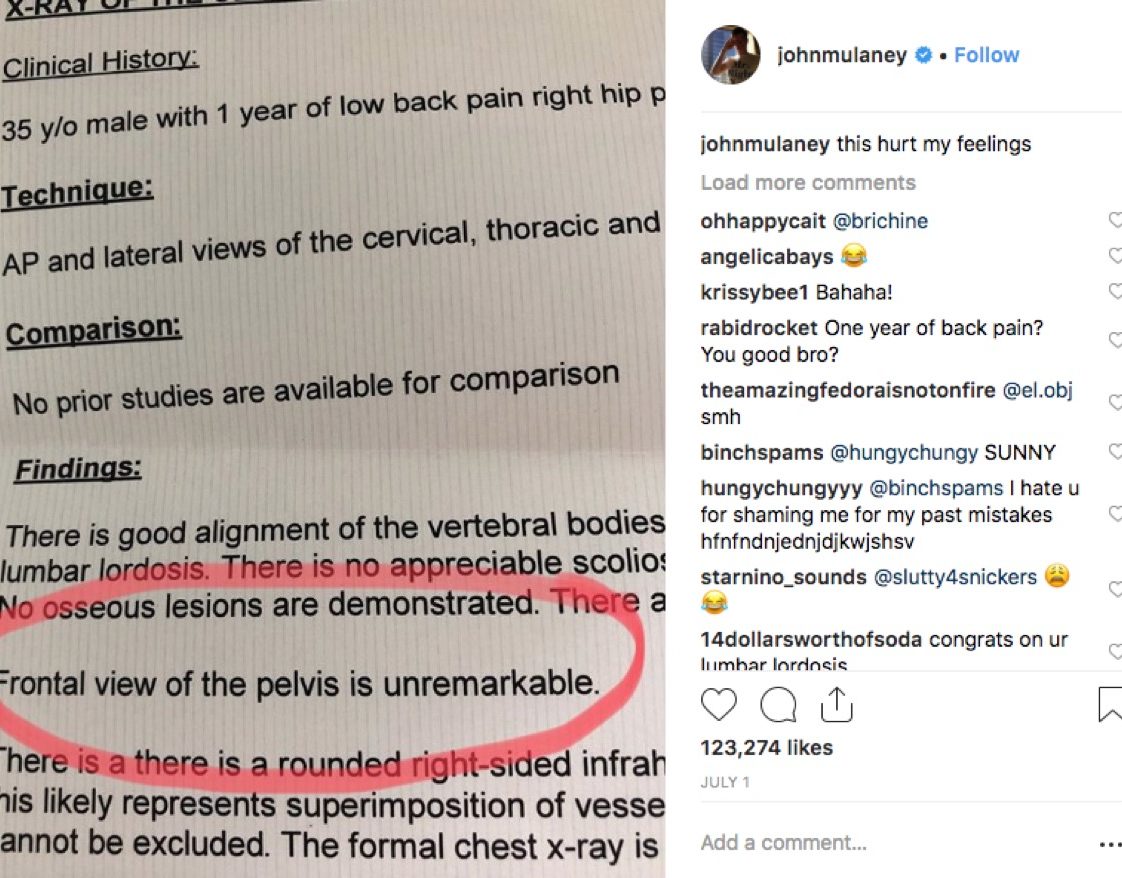Open the three-dots more options menu

[1109, 844]
